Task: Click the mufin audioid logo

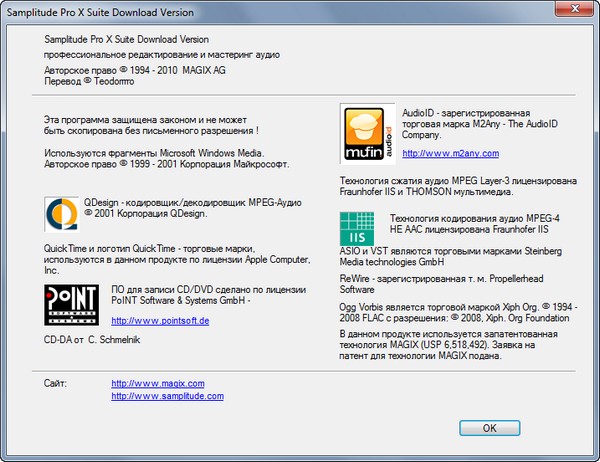Action: pos(367,134)
